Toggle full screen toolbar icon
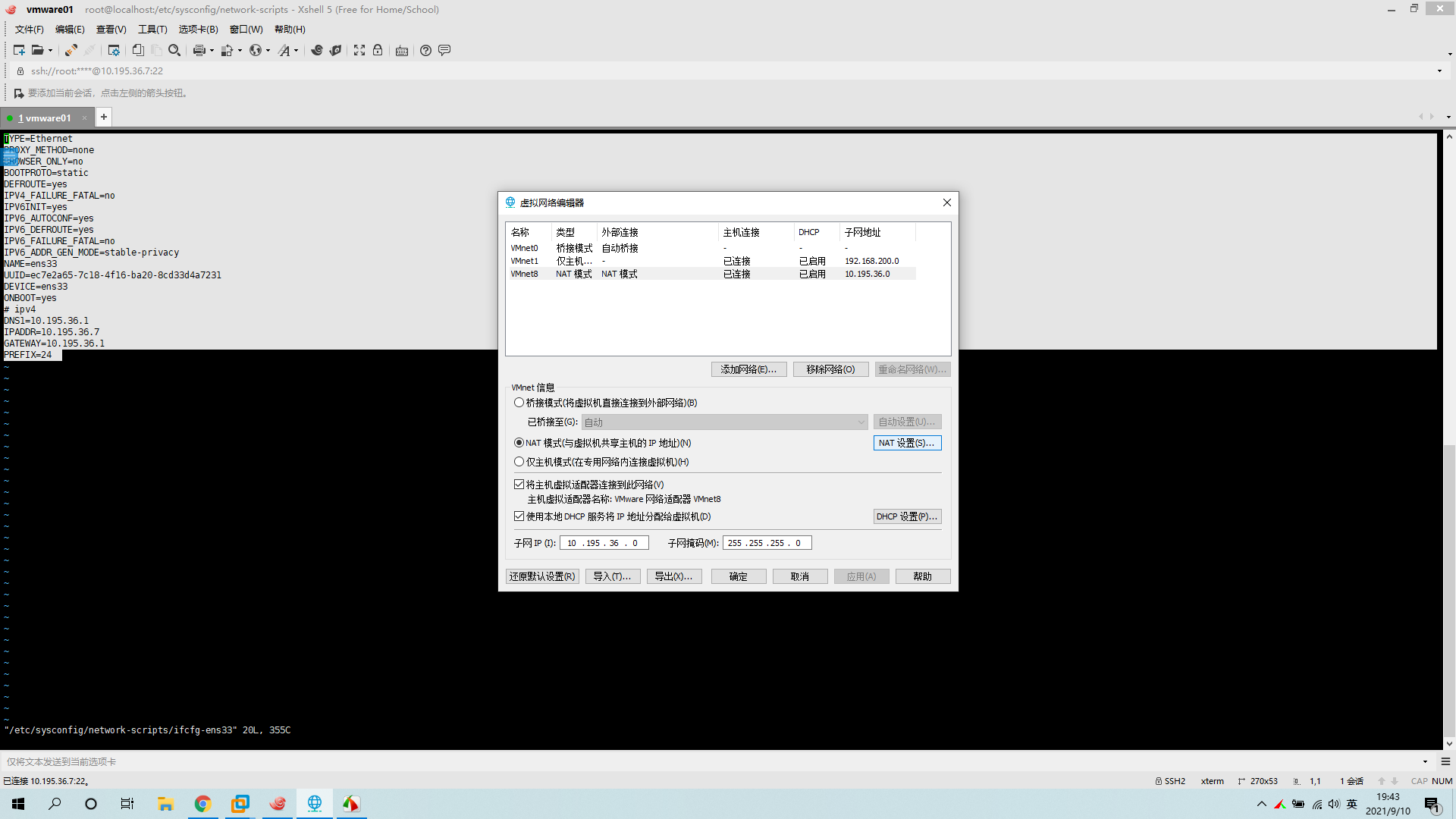 point(359,50)
